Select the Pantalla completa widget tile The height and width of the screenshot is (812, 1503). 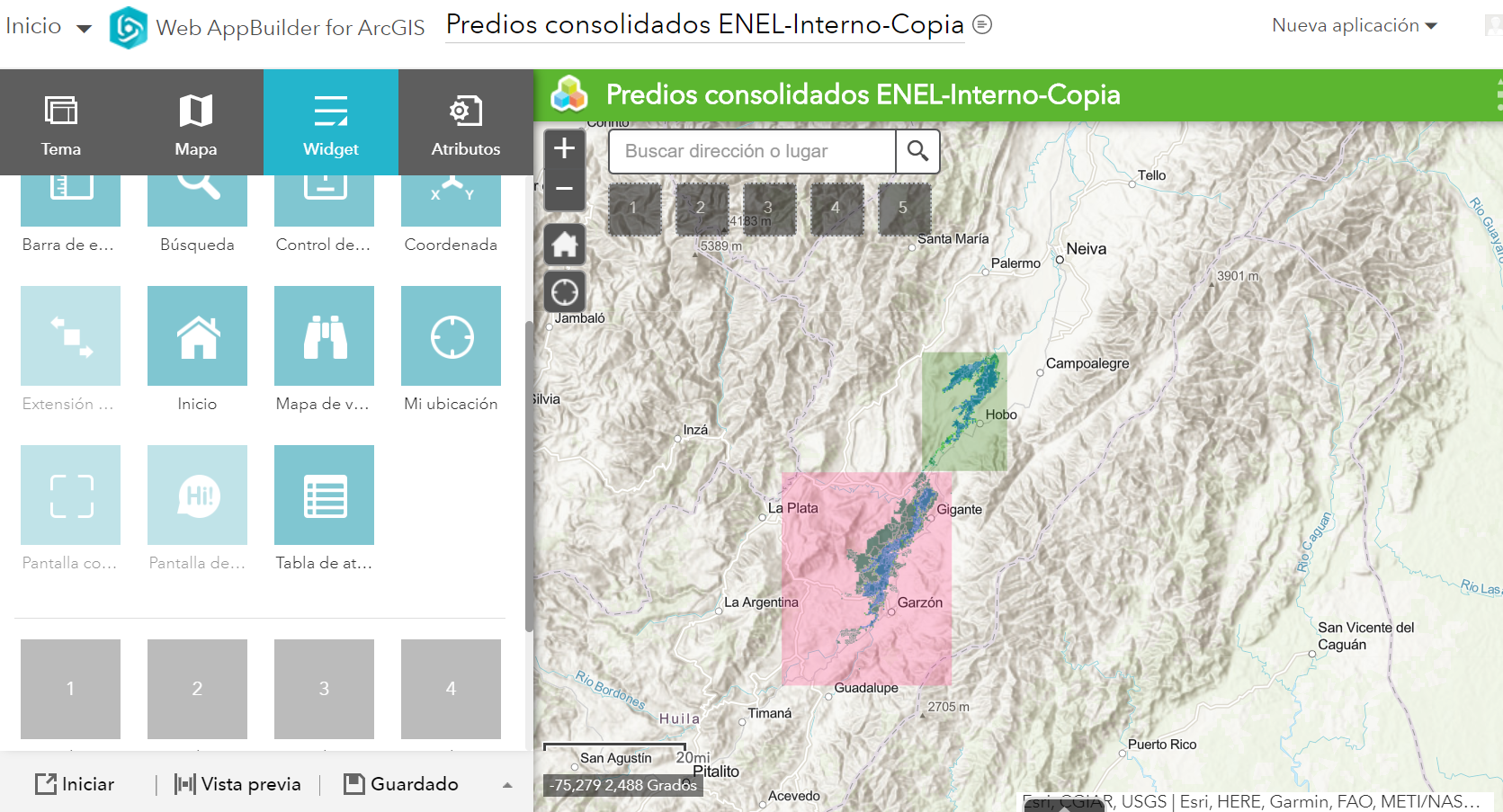[70, 495]
